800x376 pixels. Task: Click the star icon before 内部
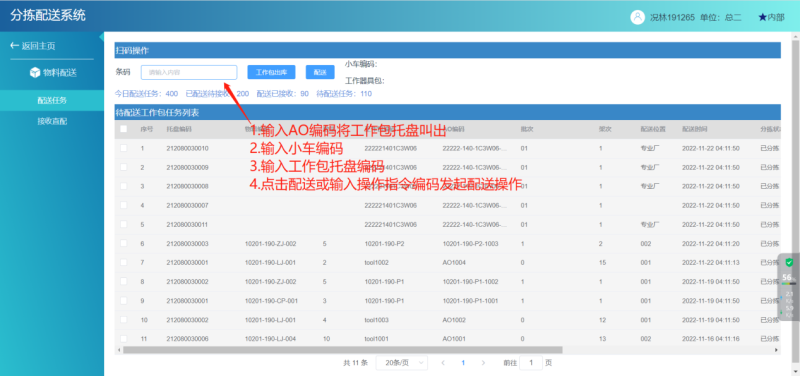click(x=762, y=17)
